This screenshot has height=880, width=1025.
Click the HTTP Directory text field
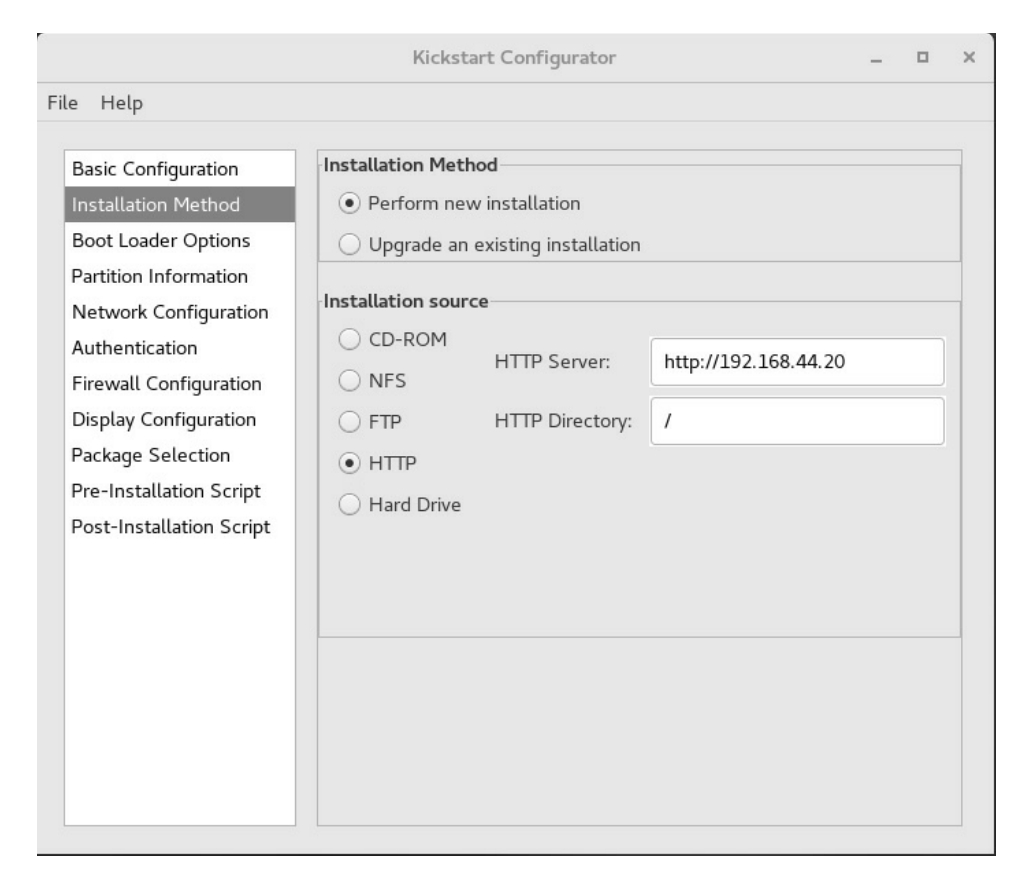(x=796, y=422)
